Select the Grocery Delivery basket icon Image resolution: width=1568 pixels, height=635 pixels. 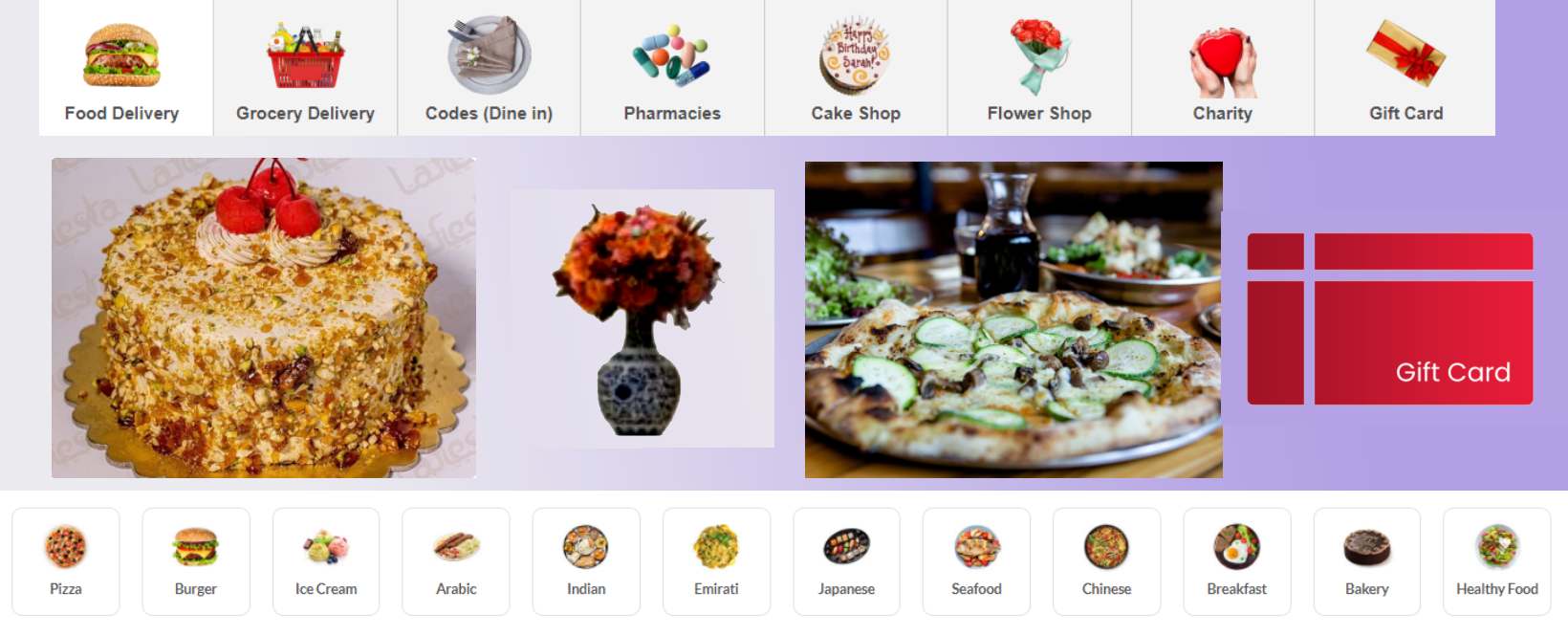point(305,55)
